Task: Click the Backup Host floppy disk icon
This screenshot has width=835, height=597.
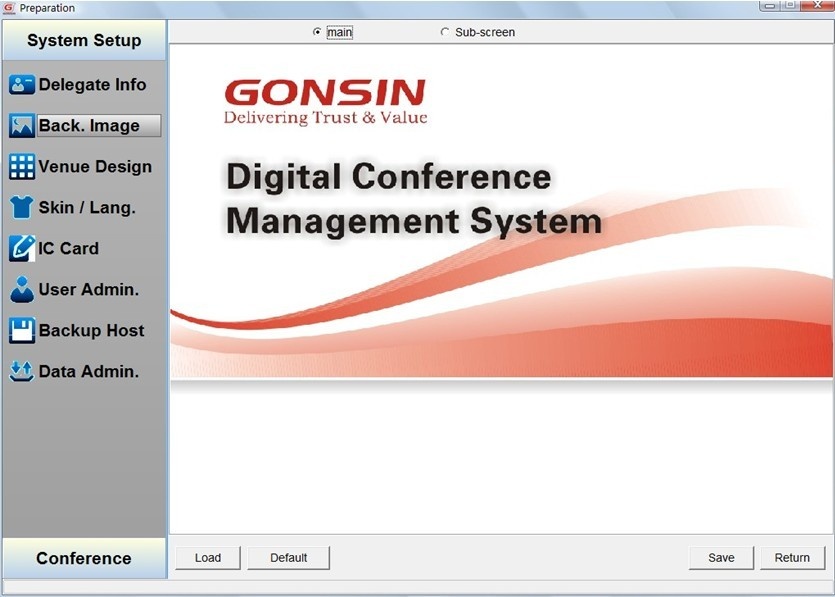Action: [x=22, y=330]
